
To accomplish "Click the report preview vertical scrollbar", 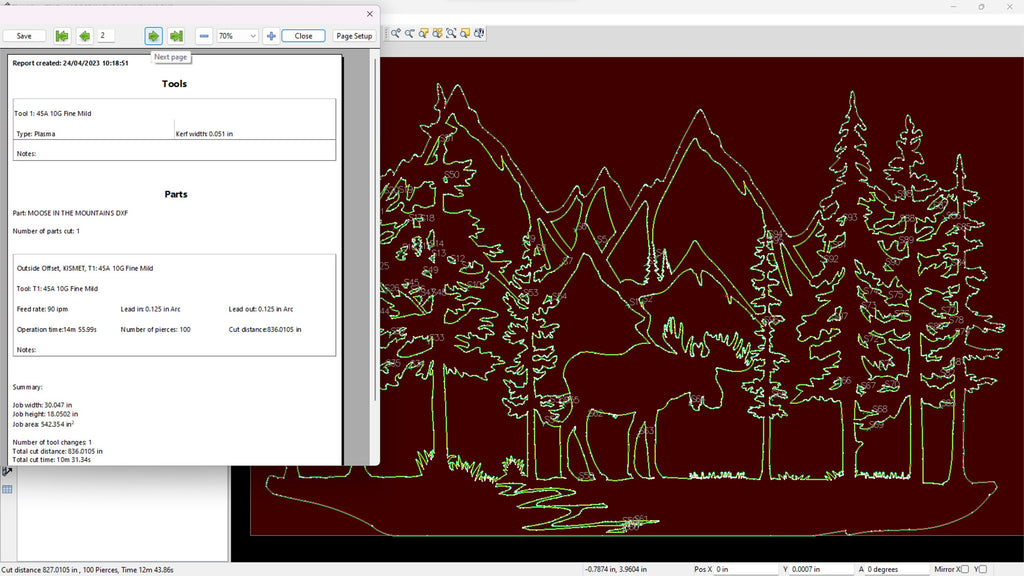I will (375, 229).
